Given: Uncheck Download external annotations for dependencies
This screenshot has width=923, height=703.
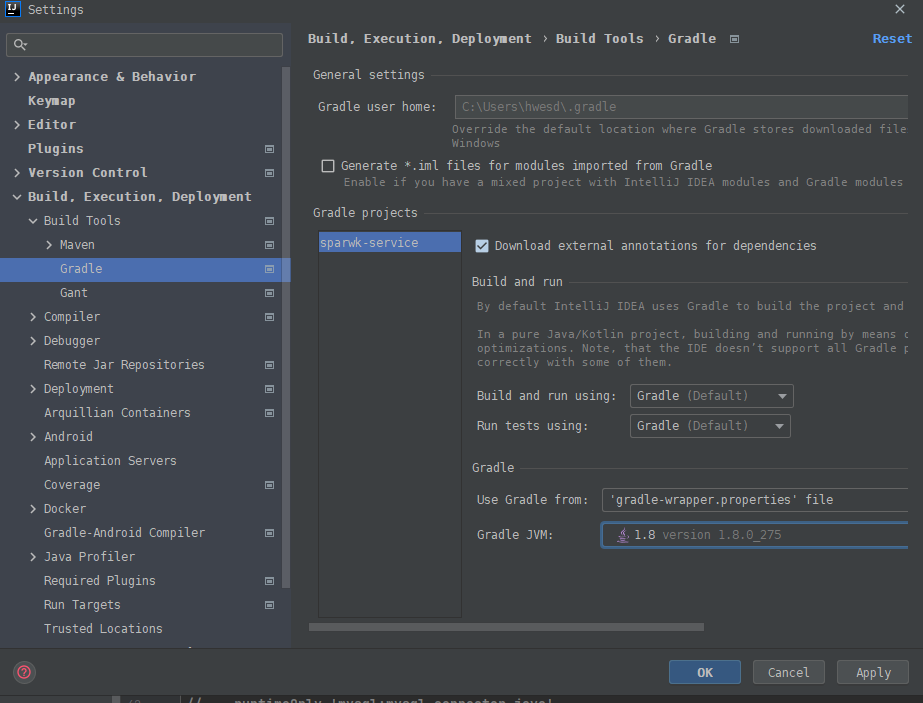Looking at the screenshot, I should (482, 246).
